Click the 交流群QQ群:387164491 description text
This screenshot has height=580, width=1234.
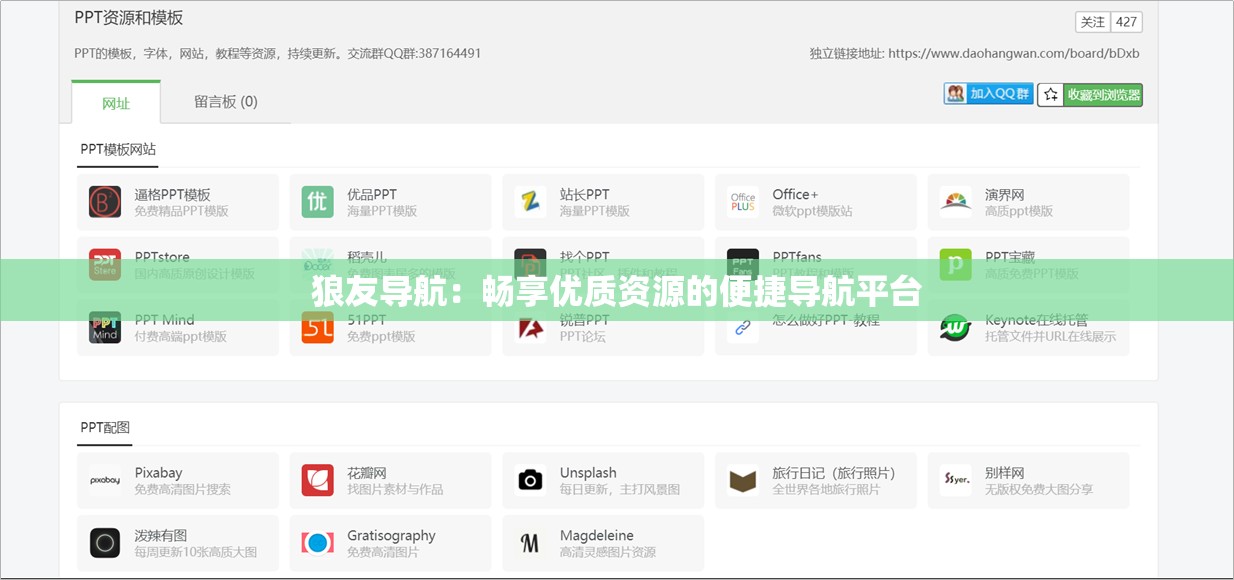point(415,53)
